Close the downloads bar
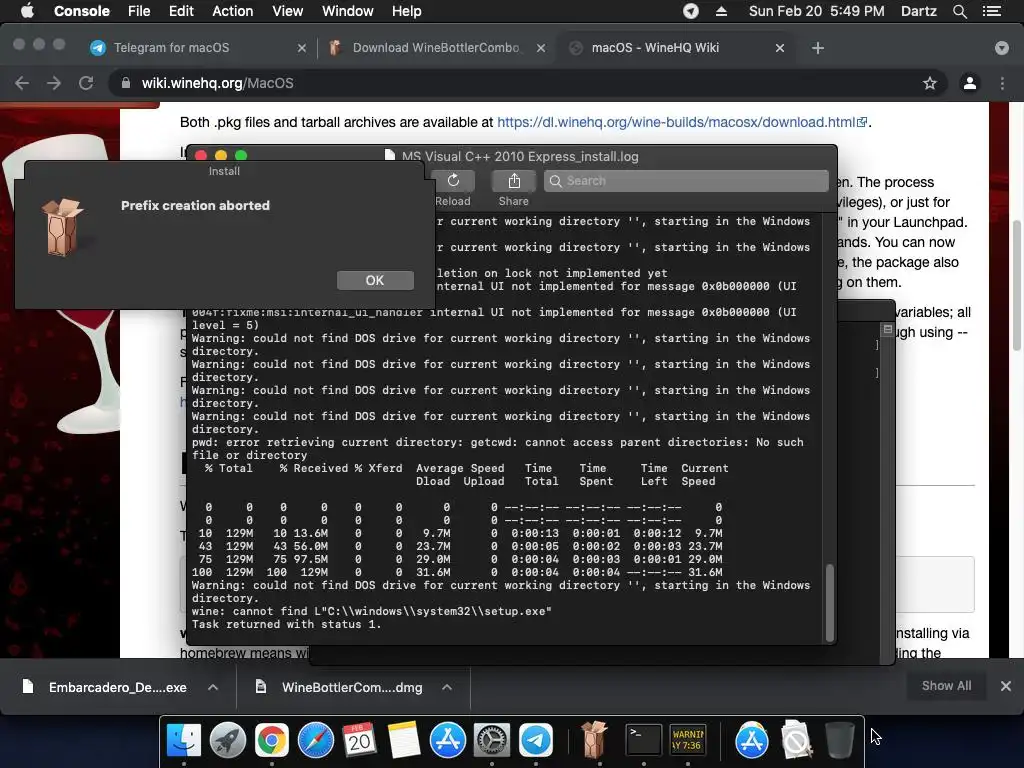The image size is (1024, 768). click(1006, 686)
